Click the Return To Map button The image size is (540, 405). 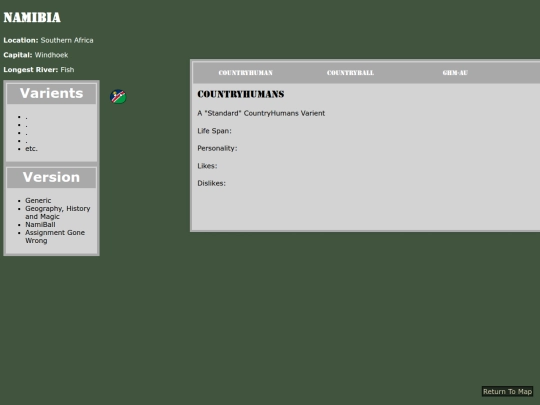(x=507, y=392)
